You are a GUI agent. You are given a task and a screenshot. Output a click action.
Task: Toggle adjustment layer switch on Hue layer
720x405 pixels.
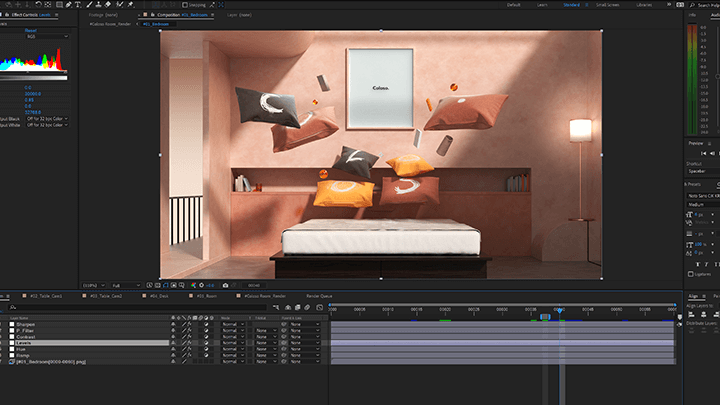tap(206, 349)
